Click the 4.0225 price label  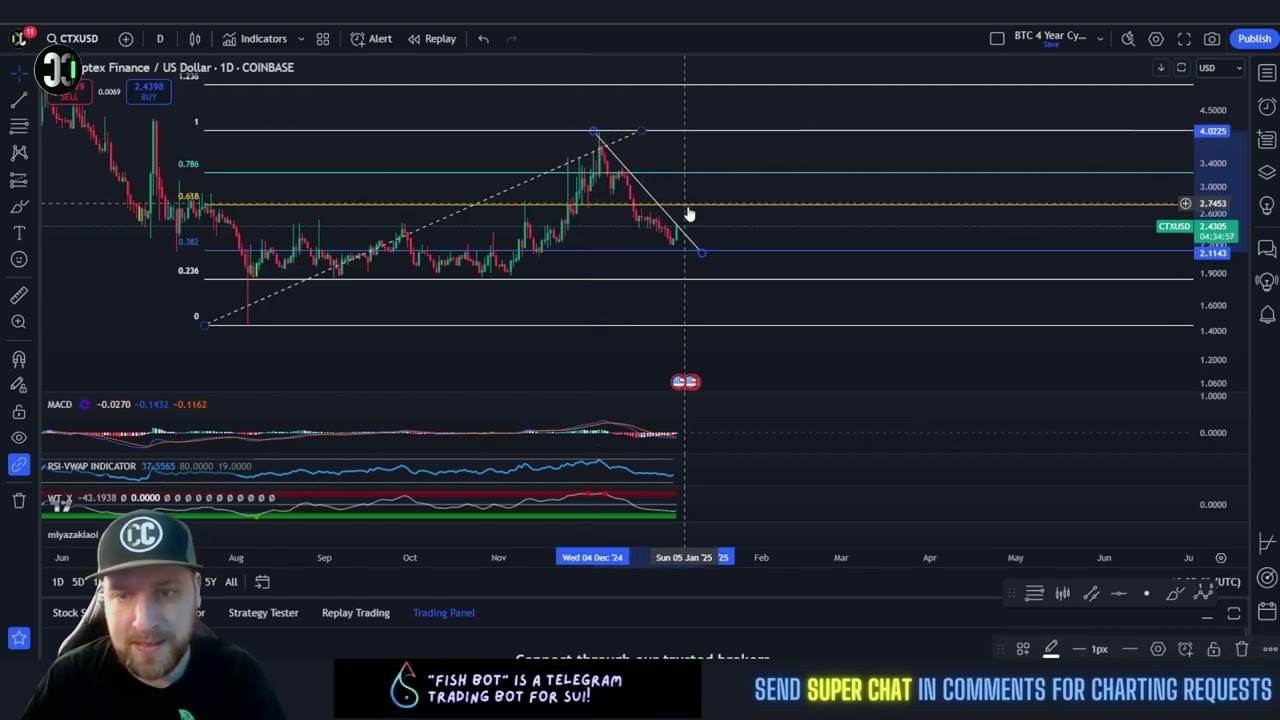pyautogui.click(x=1213, y=131)
